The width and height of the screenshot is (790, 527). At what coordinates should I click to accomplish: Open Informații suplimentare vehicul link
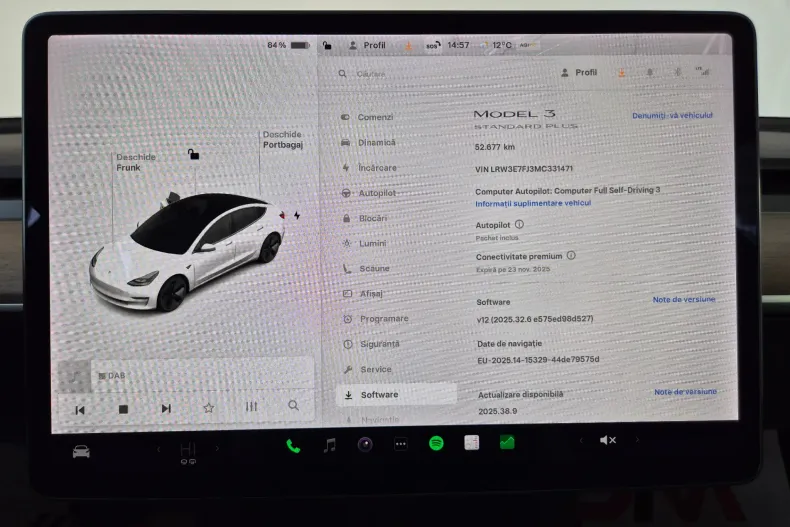coord(533,203)
